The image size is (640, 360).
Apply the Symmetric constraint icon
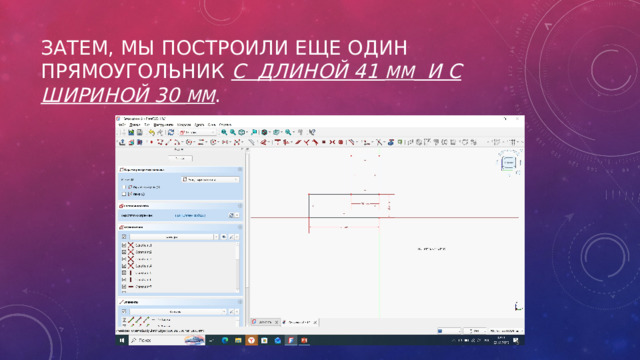(332, 142)
